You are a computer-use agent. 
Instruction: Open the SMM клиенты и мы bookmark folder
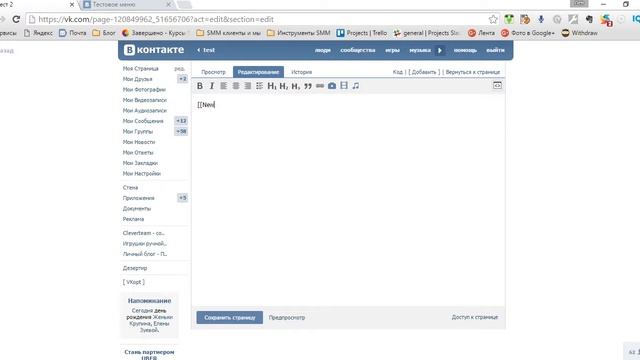tap(229, 33)
